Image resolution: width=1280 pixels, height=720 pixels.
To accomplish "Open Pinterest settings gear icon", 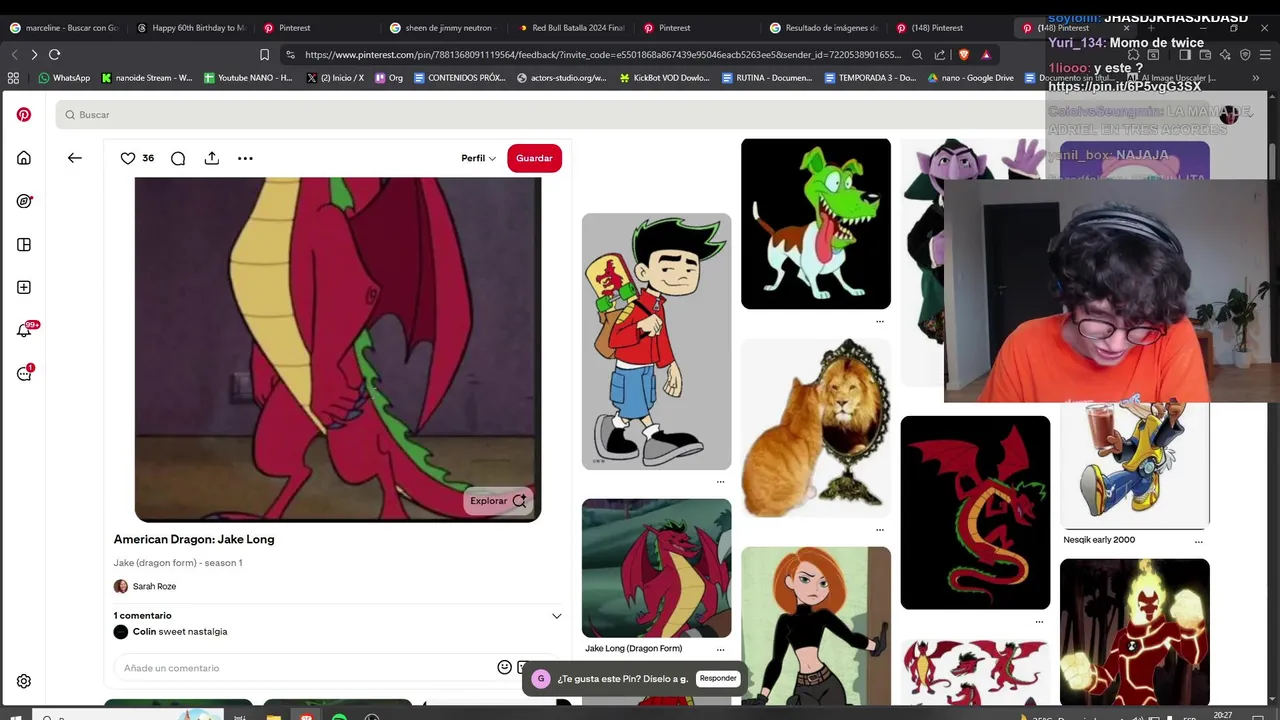I will click(24, 681).
